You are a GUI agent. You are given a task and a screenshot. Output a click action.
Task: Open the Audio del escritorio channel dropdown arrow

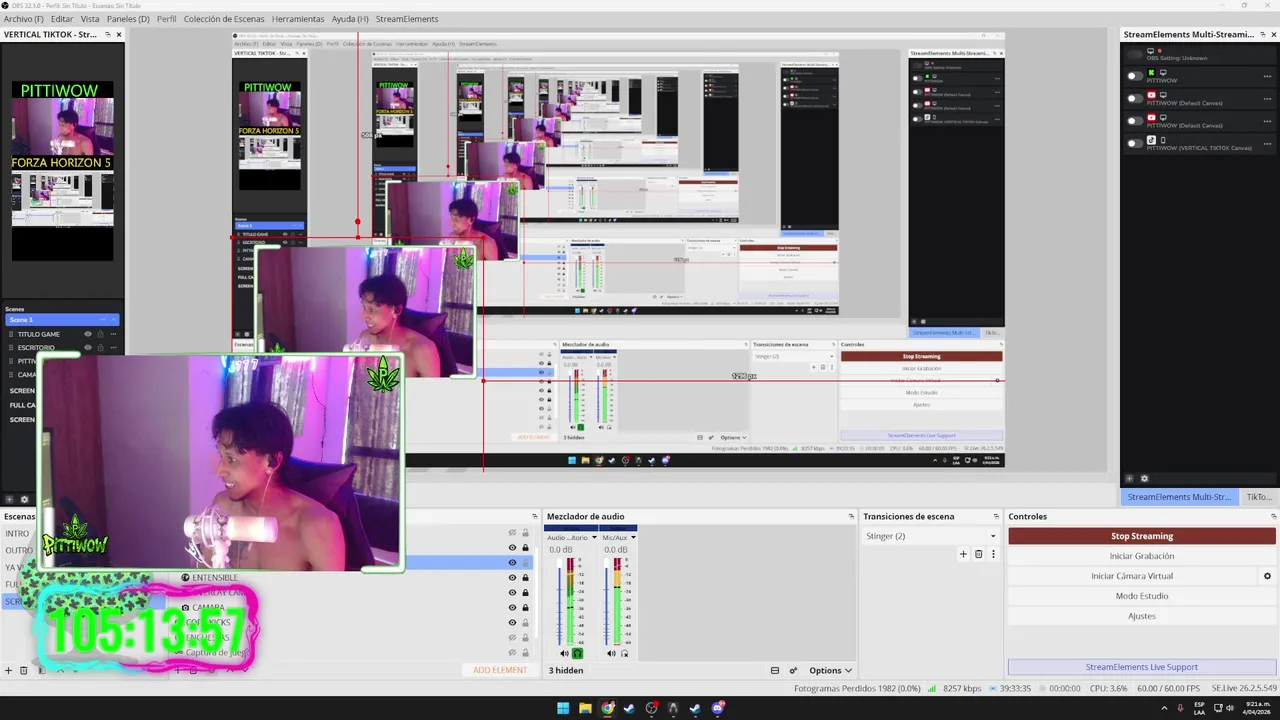tap(594, 537)
